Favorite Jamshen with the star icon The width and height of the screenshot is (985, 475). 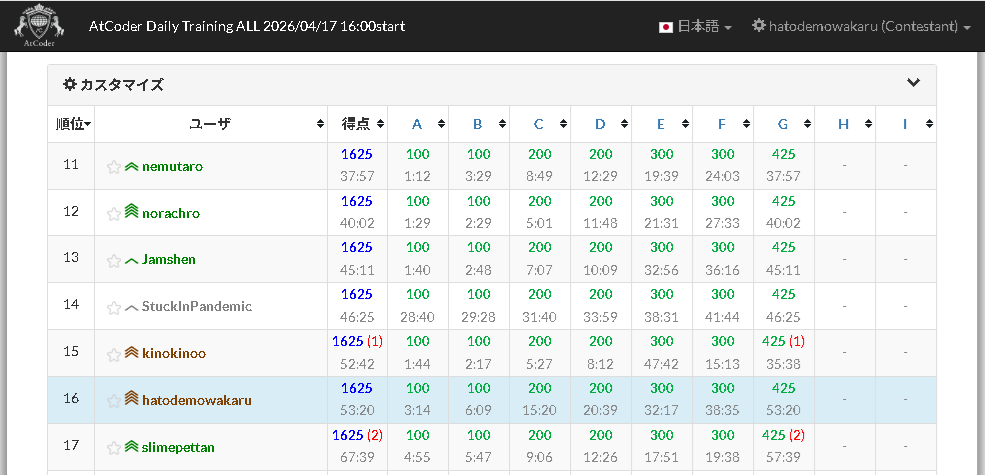tap(114, 260)
